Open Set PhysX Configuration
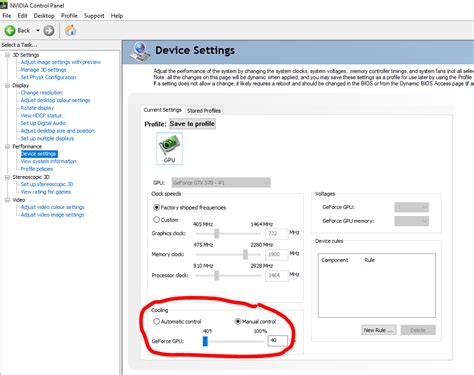 [x=48, y=77]
